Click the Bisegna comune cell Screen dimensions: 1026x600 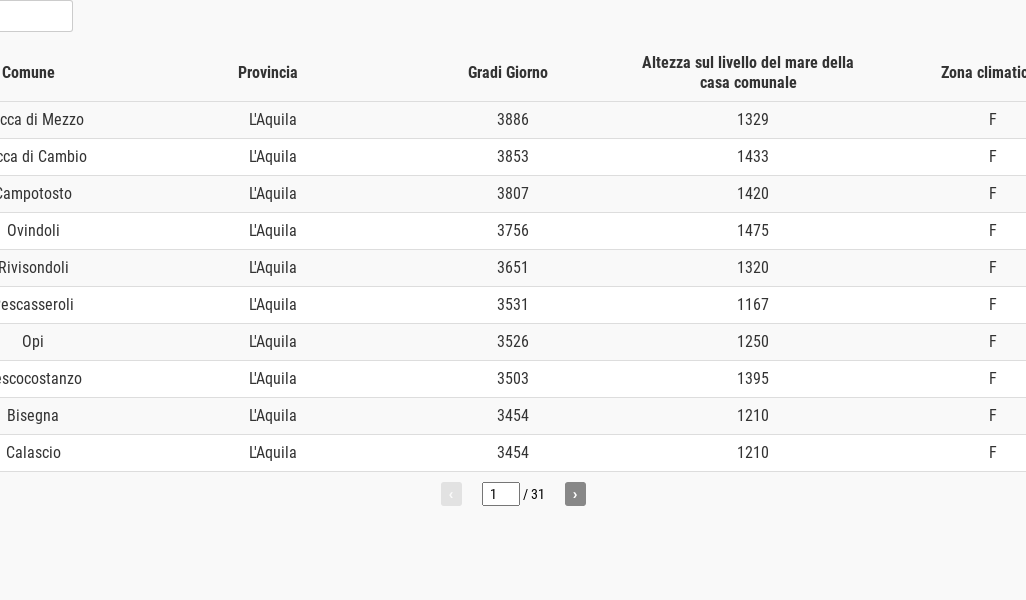(x=33, y=416)
